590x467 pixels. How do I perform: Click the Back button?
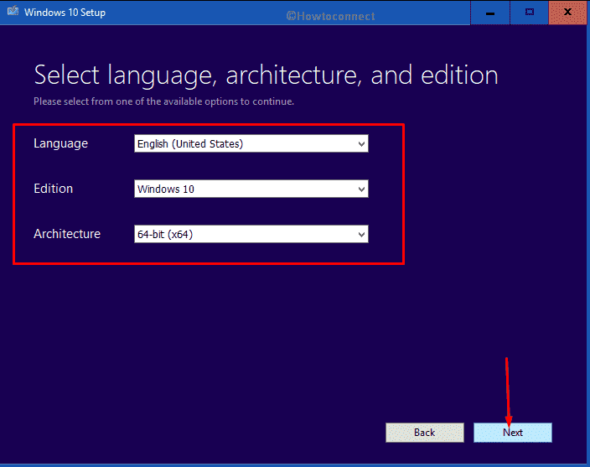(x=424, y=432)
